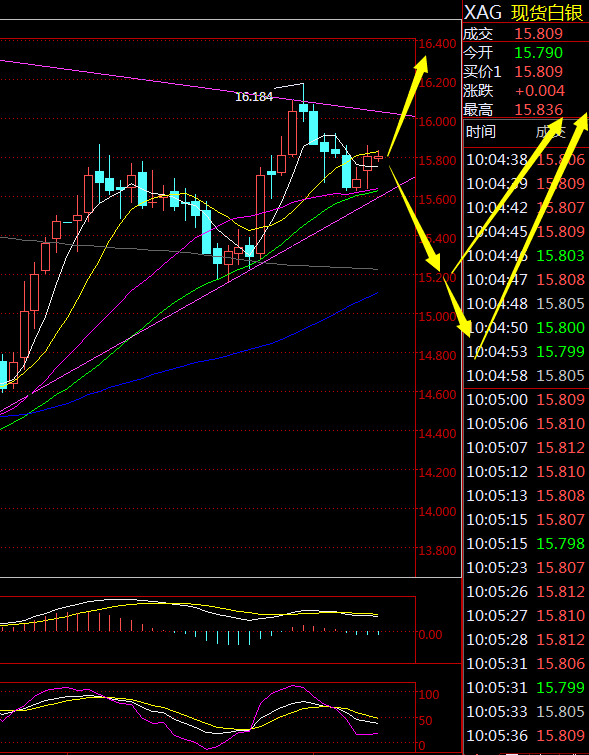Click the 15.600 price axis label
Viewport: 589px width, 755px height.
click(x=437, y=199)
